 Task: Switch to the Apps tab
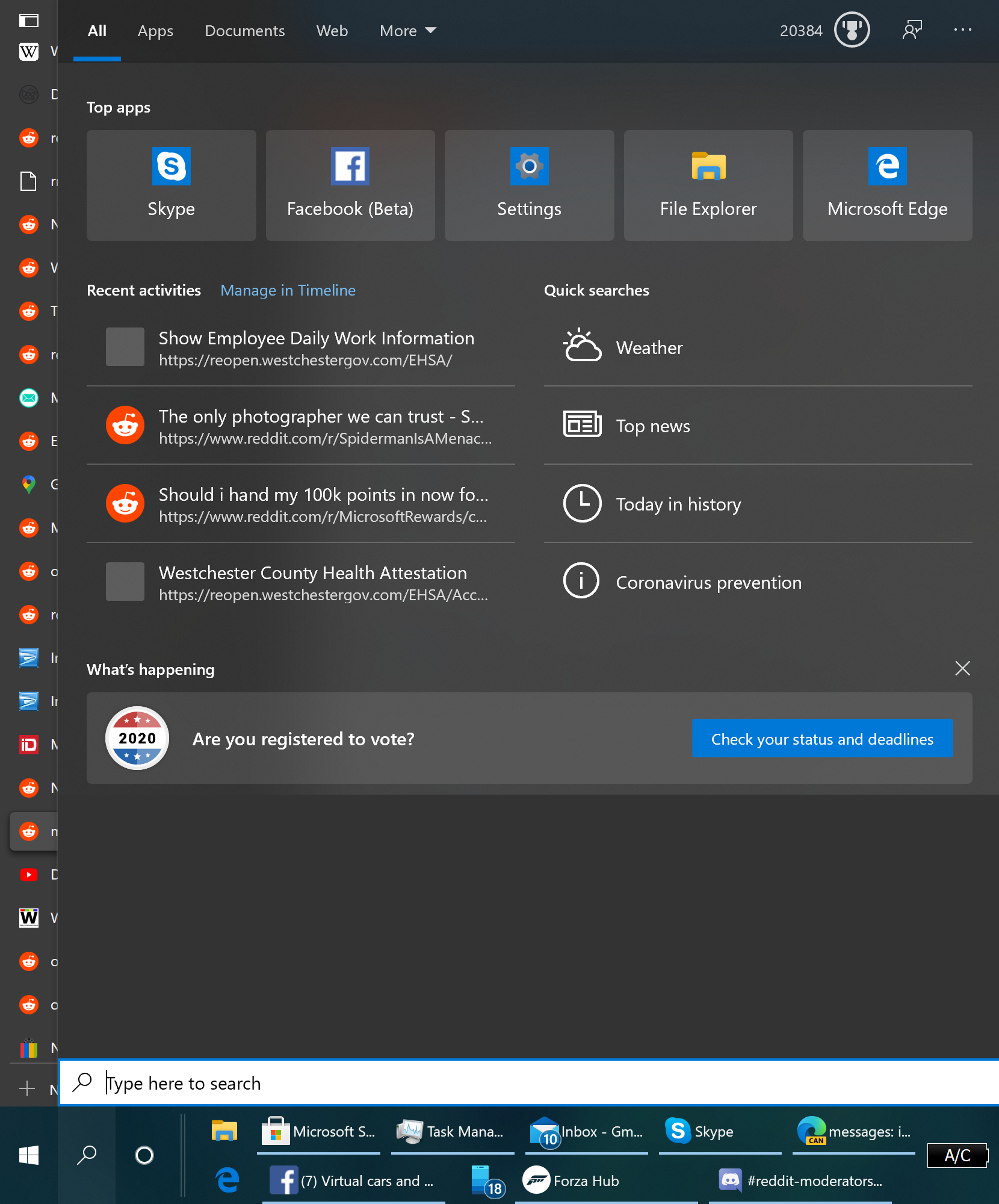coord(155,31)
